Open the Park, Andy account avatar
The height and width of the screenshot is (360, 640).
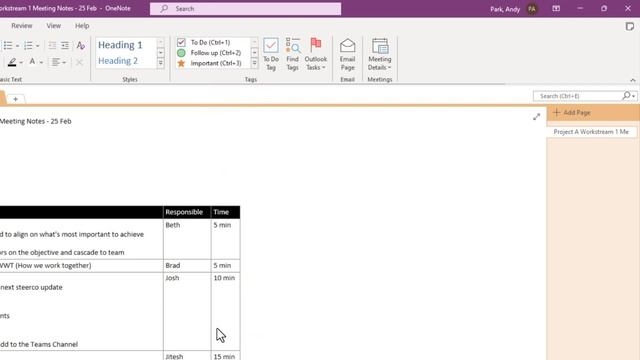pos(531,9)
